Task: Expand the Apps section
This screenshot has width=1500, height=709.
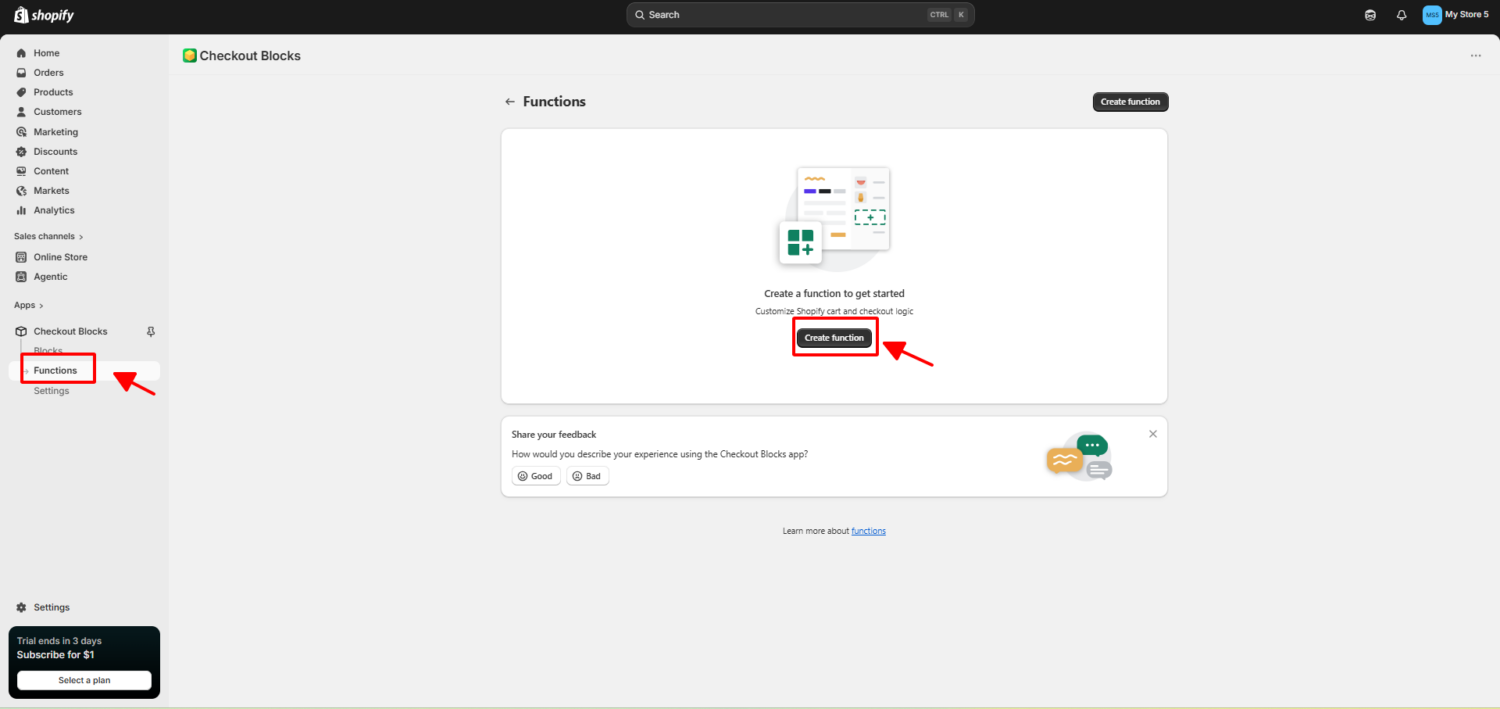Action: 28,305
